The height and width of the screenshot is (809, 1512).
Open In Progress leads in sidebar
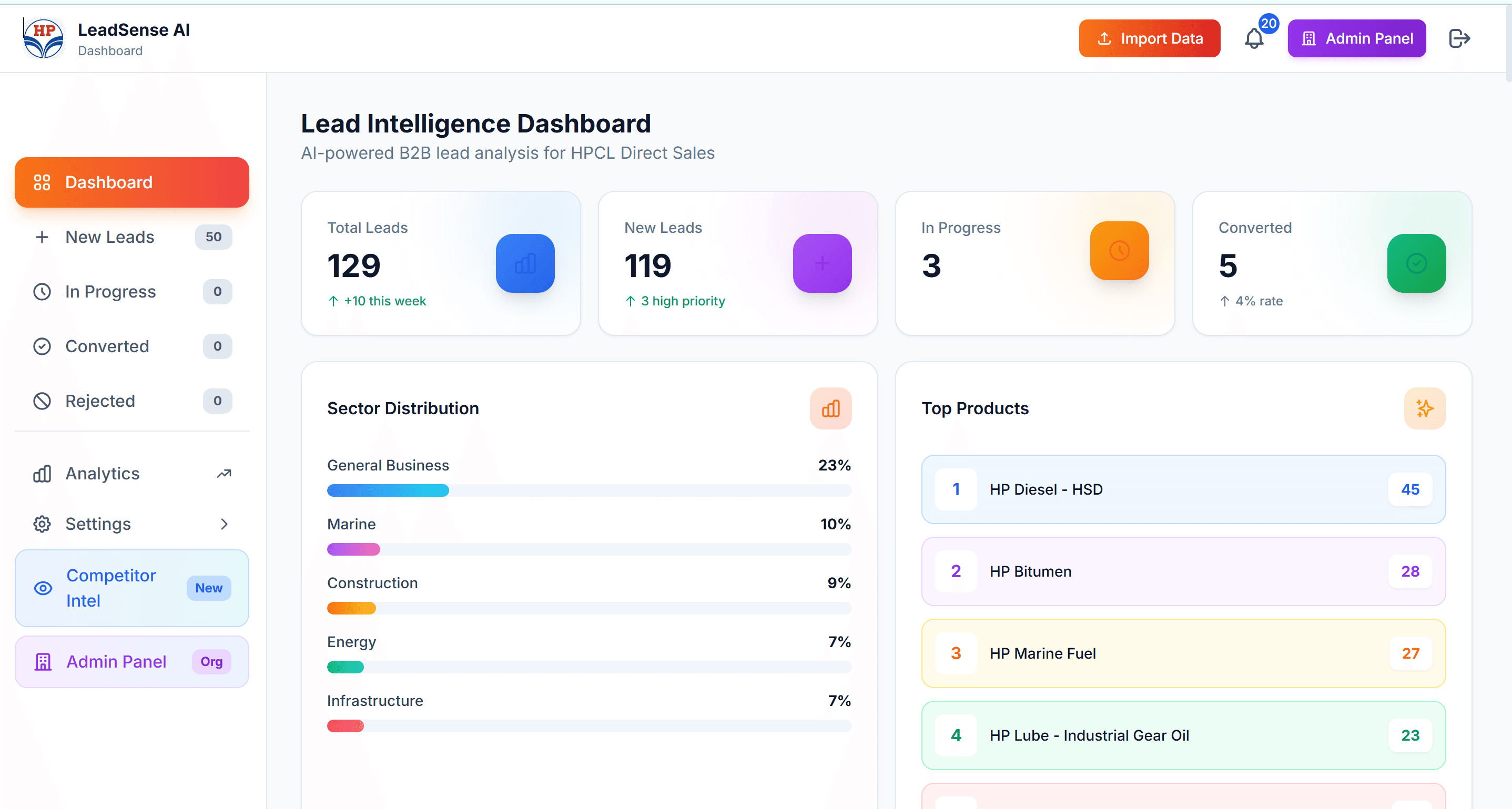point(131,292)
